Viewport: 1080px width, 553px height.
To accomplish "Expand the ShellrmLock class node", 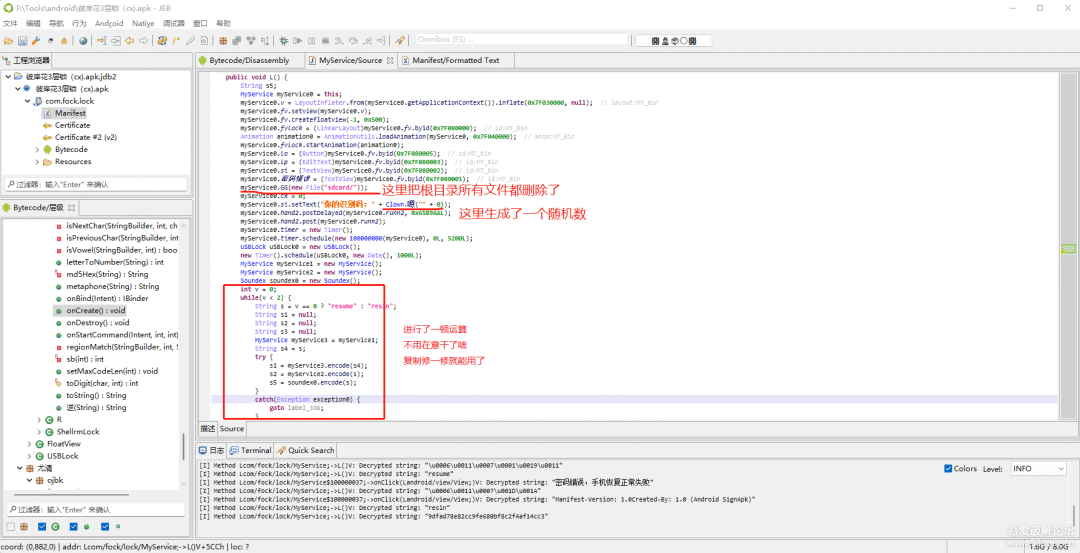I will click(x=39, y=432).
